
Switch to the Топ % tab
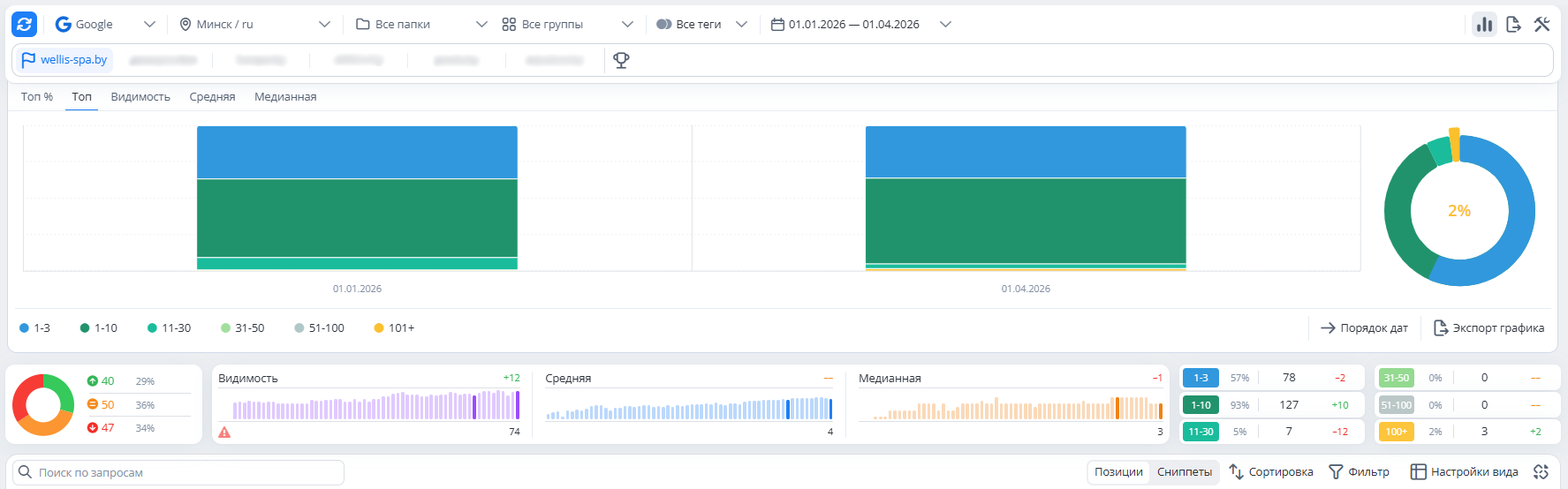[37, 97]
